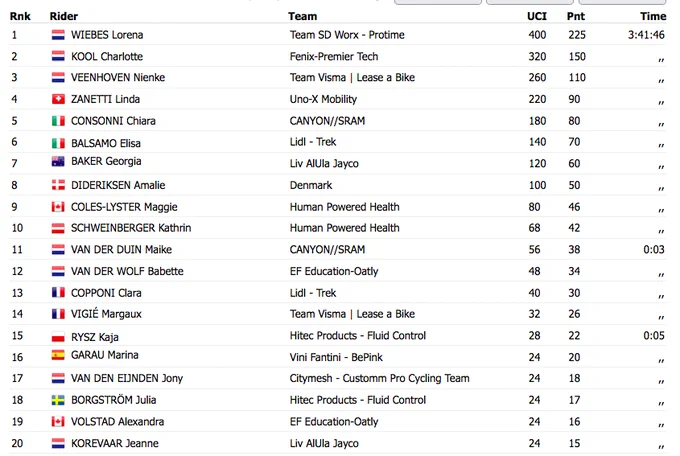Screen dimensions: 680x456
Task: Select the Lidl - Trek link for BALSAMO Elisa
Action: point(313,142)
